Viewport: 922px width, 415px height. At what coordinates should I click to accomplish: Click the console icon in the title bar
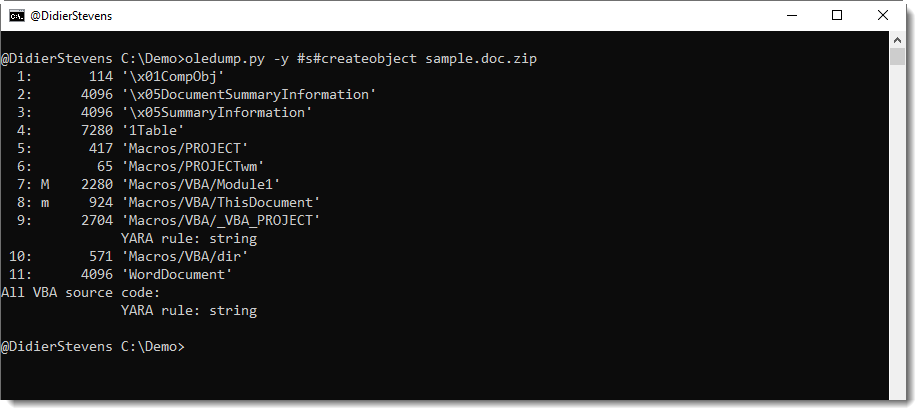pos(18,15)
